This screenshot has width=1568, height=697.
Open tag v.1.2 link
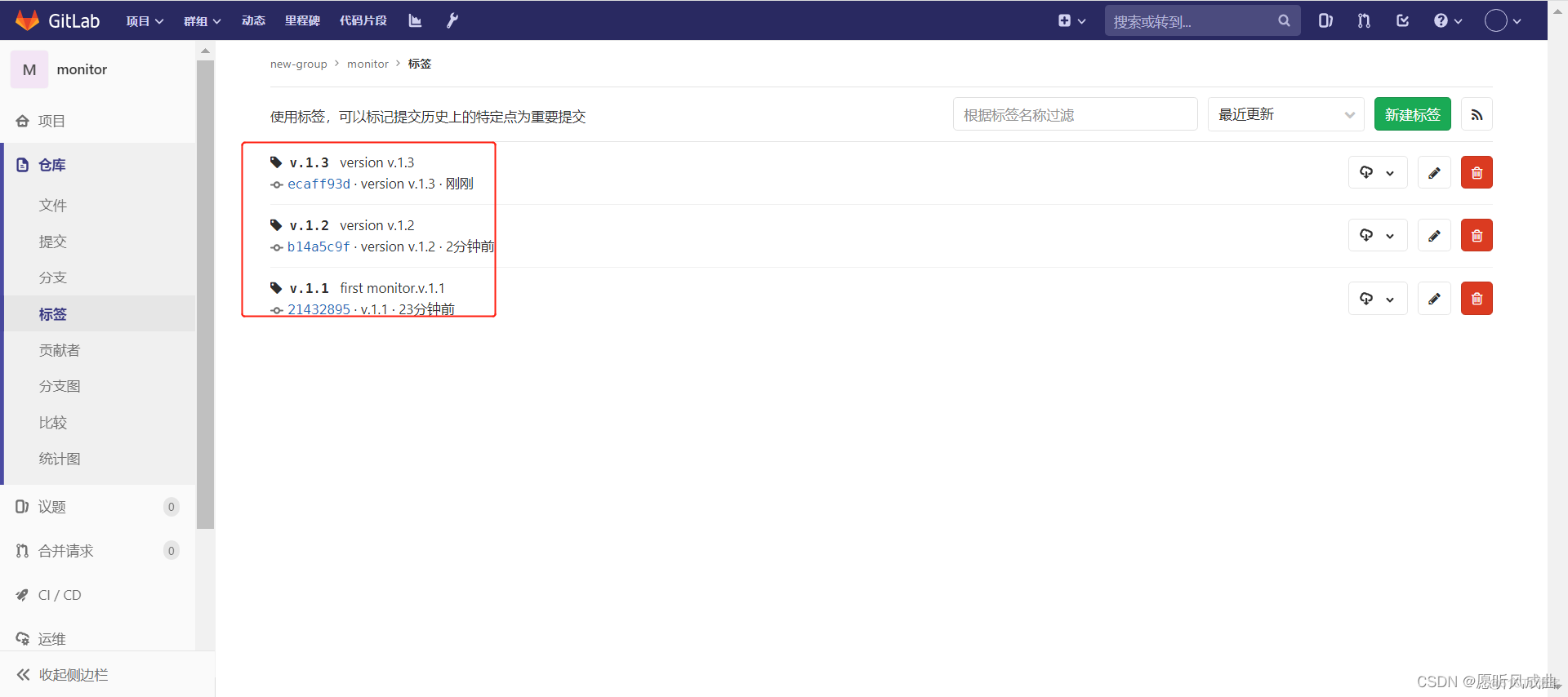[x=309, y=225]
